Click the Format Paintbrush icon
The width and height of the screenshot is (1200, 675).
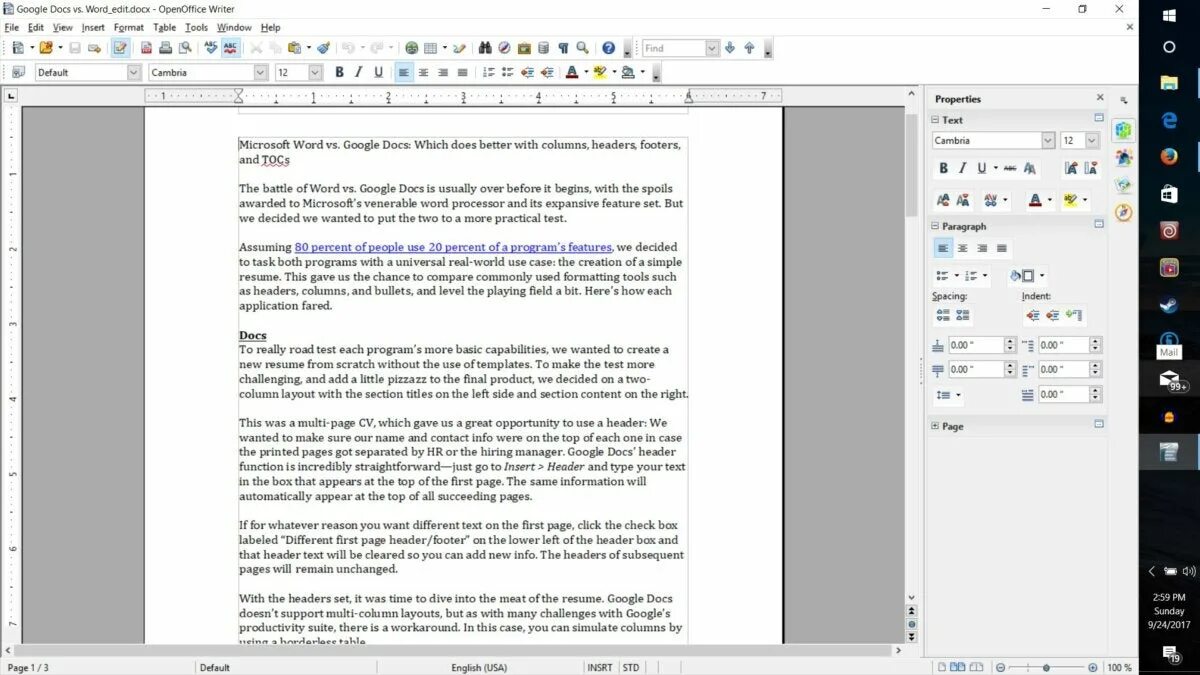click(x=323, y=48)
